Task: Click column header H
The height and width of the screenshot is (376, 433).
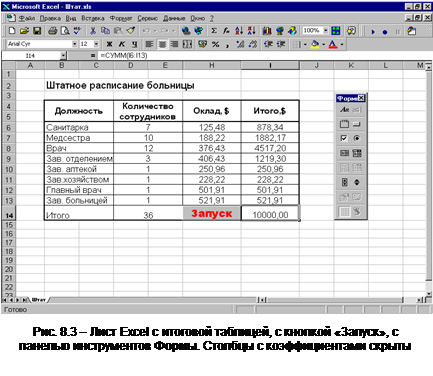Action: tap(212, 65)
